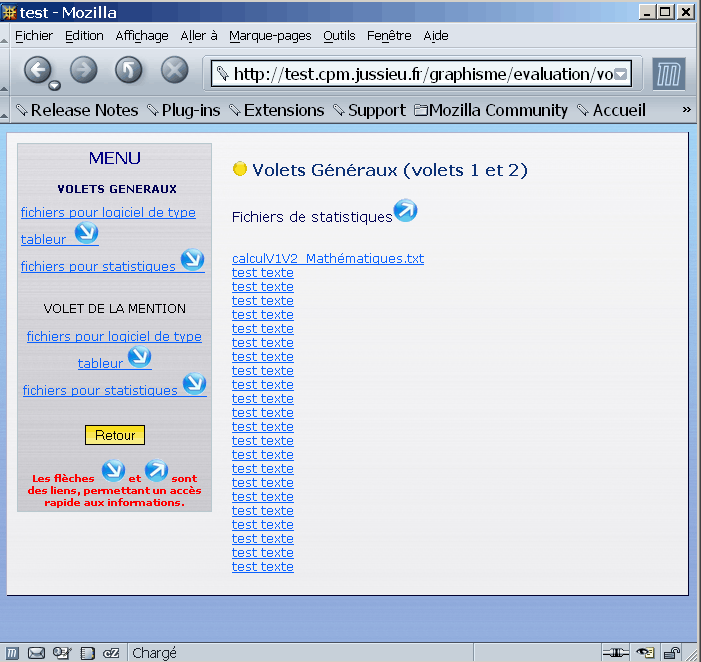
Task: Click the 'tableur' link text under Volet de la Mention
Action: pos(100,363)
